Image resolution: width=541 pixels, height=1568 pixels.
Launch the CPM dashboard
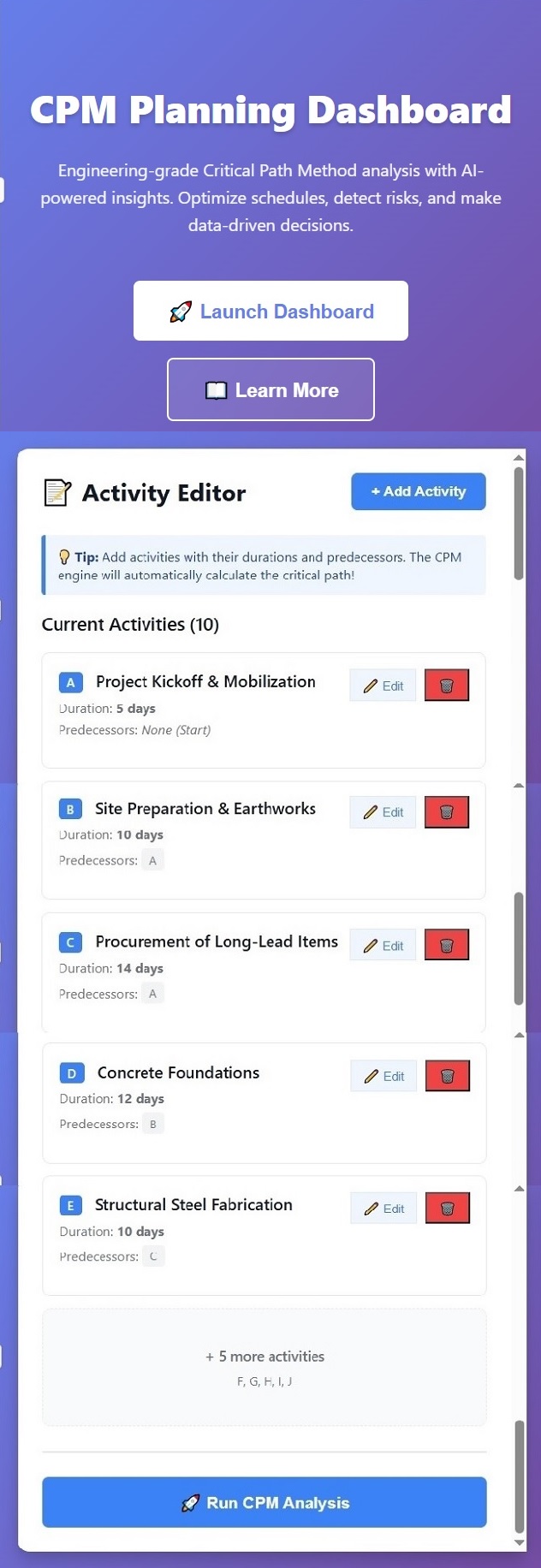[270, 312]
